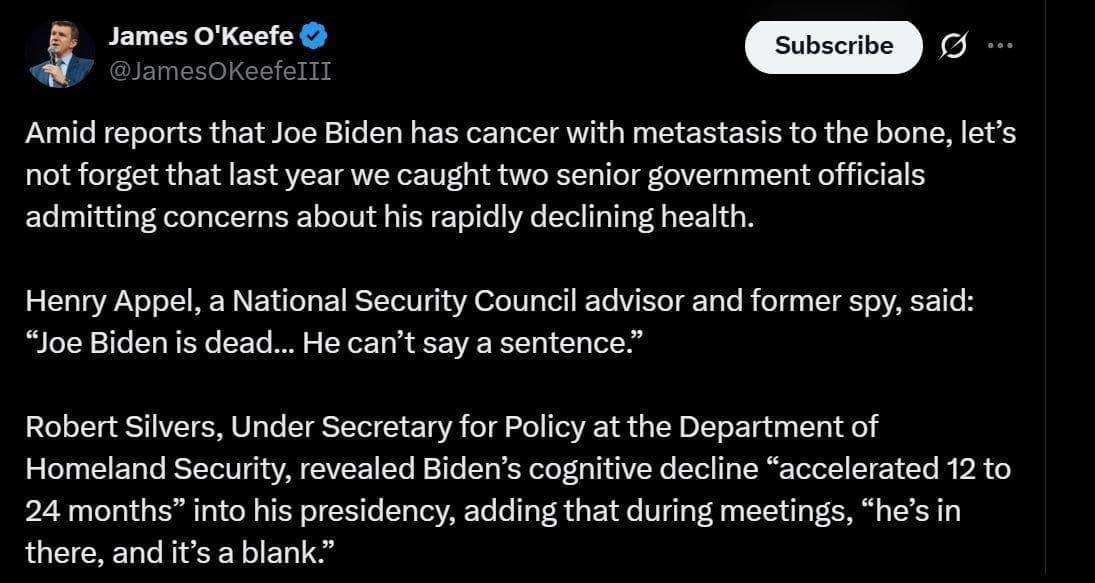1095x583 pixels.
Task: Click the blue verified checkmark badge
Action: pos(315,39)
